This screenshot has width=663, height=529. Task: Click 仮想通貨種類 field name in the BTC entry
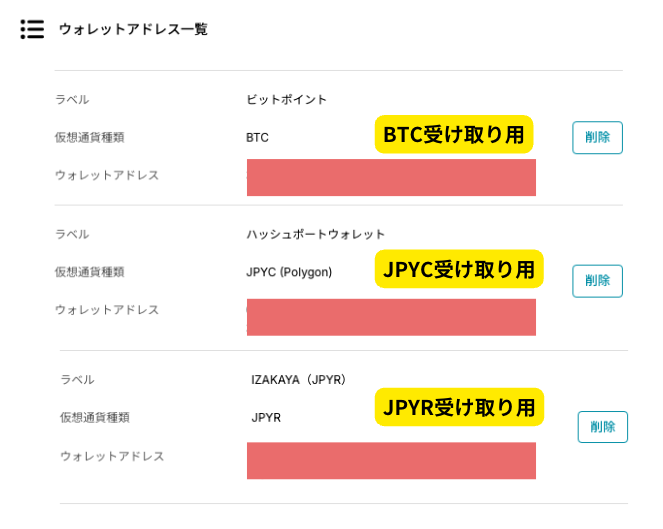click(90, 138)
